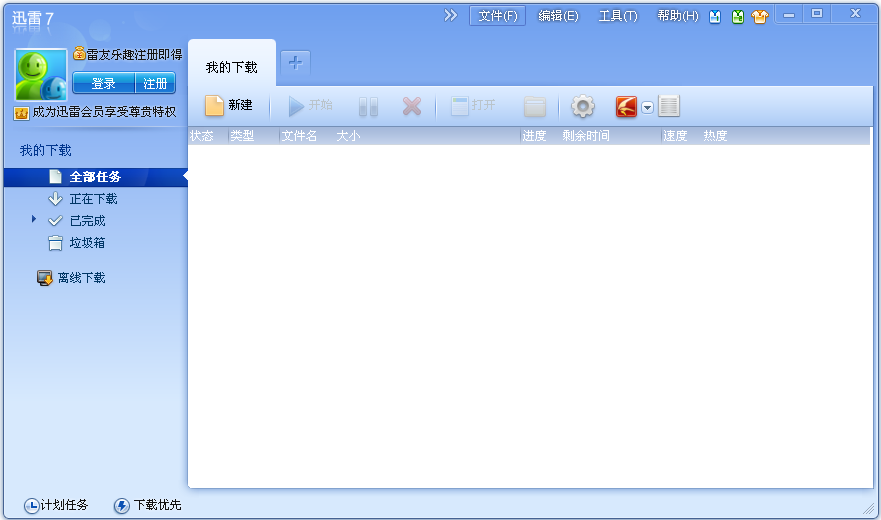881x520 pixels.
Task: Open the 帮助(H) menu
Action: pos(678,16)
